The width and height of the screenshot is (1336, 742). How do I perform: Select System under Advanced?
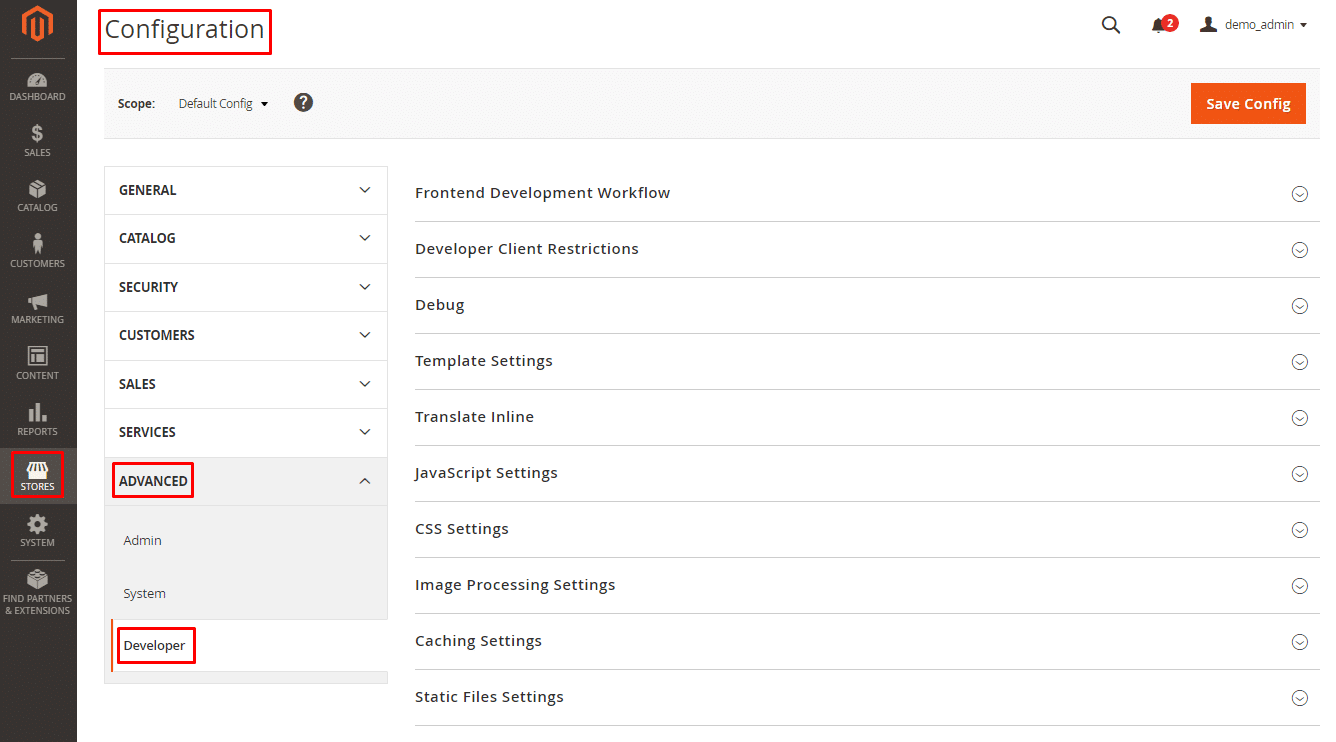(x=145, y=593)
